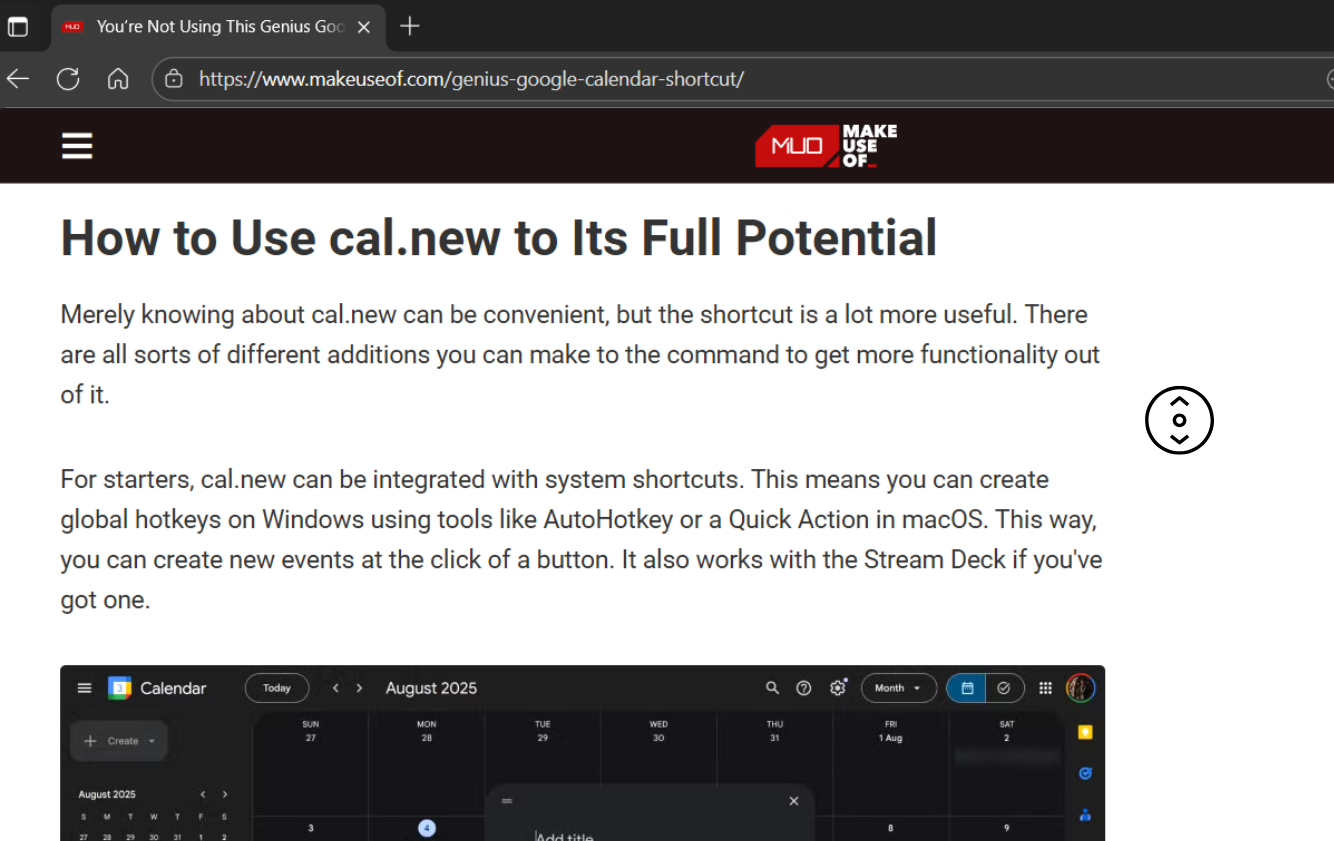Close the MakeUseOf article tab

(x=364, y=27)
